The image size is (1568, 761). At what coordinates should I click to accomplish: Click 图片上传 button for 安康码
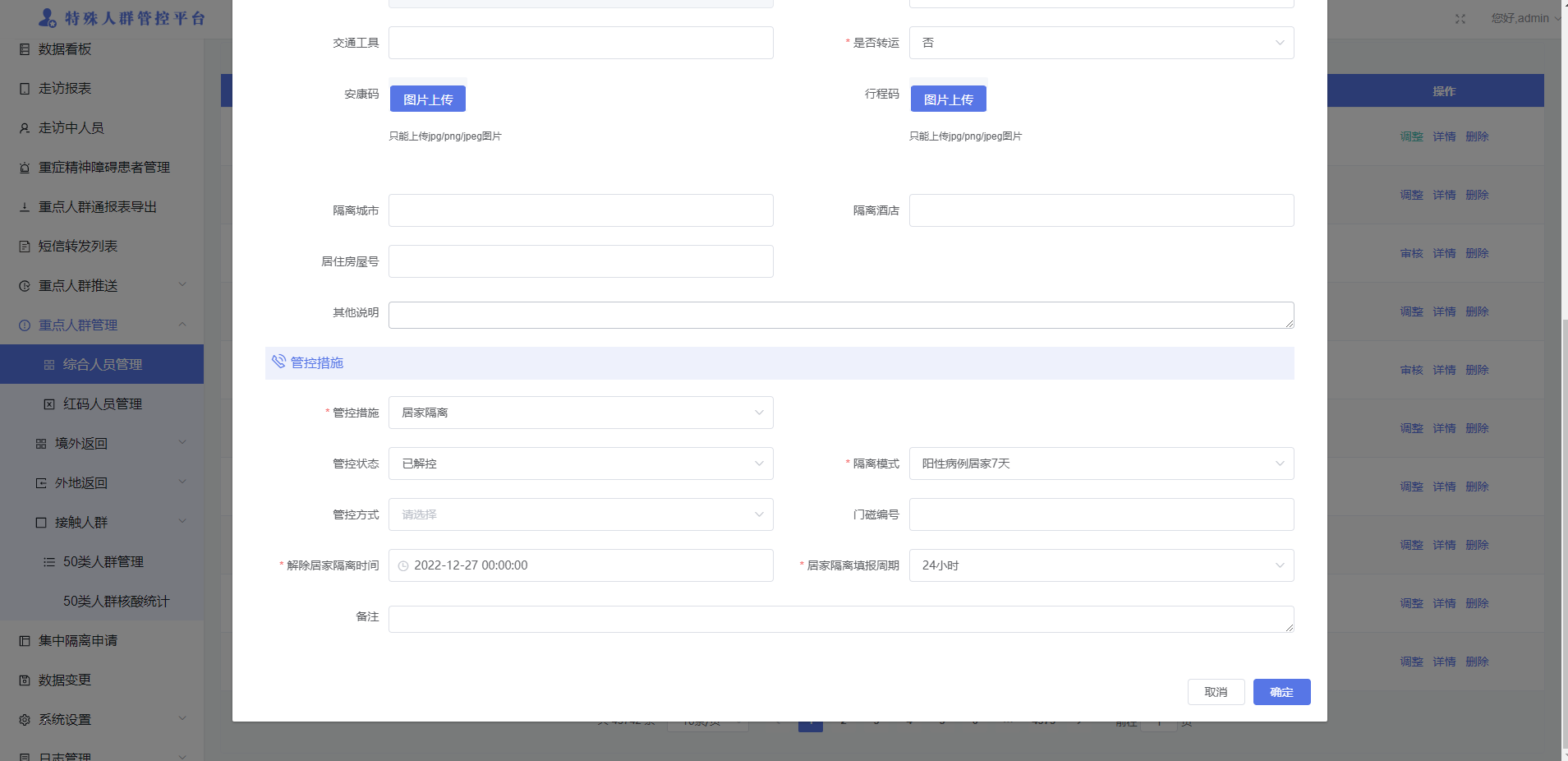coord(428,99)
